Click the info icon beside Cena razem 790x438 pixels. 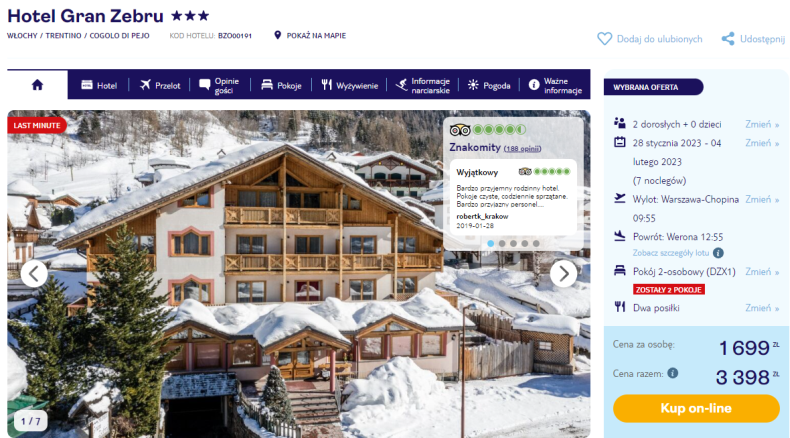673,373
